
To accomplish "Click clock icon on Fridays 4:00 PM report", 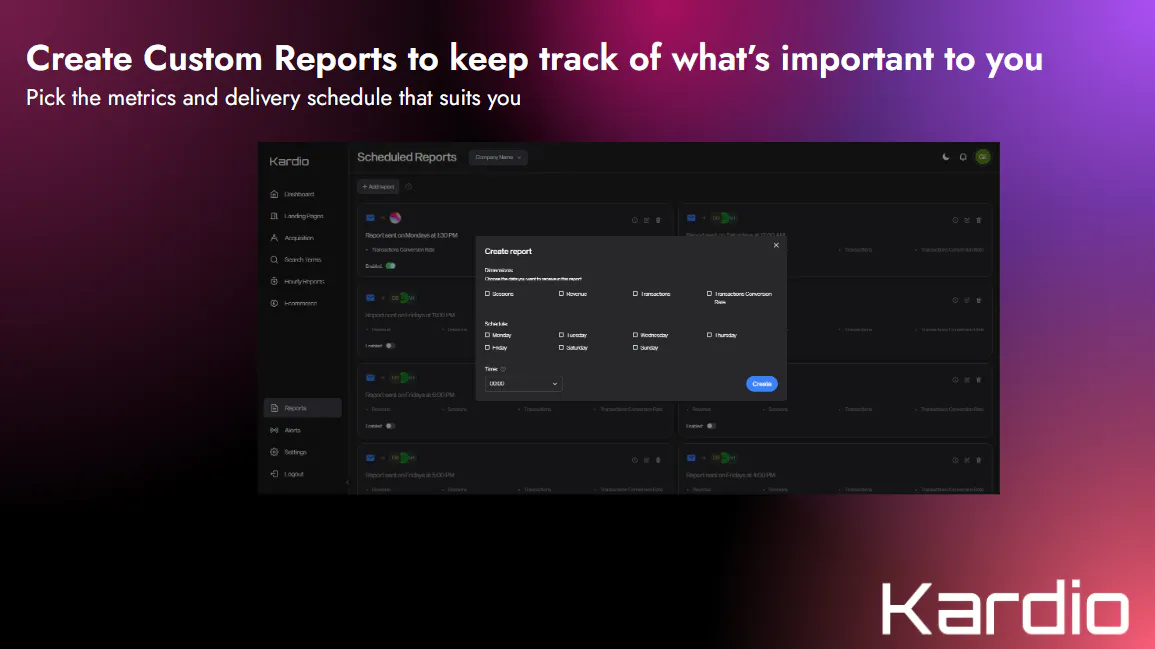I will click(955, 460).
